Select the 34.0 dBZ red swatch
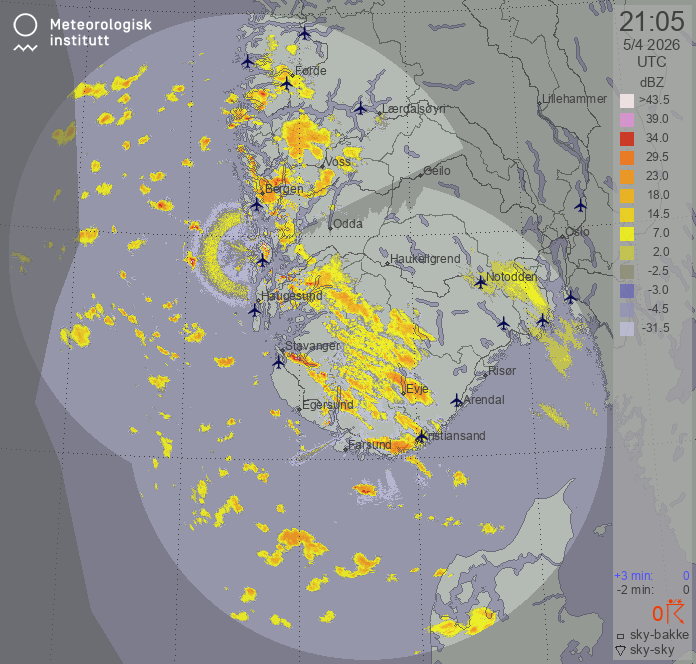Viewport: 696px width, 664px height. (627, 138)
